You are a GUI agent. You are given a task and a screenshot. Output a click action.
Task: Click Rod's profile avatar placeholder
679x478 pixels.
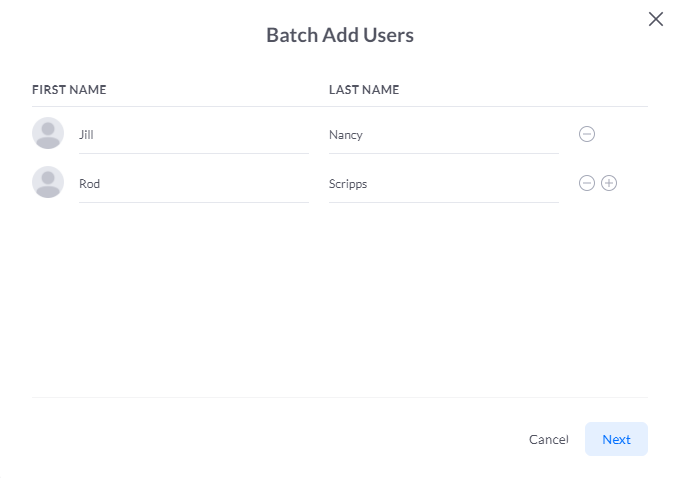48,182
